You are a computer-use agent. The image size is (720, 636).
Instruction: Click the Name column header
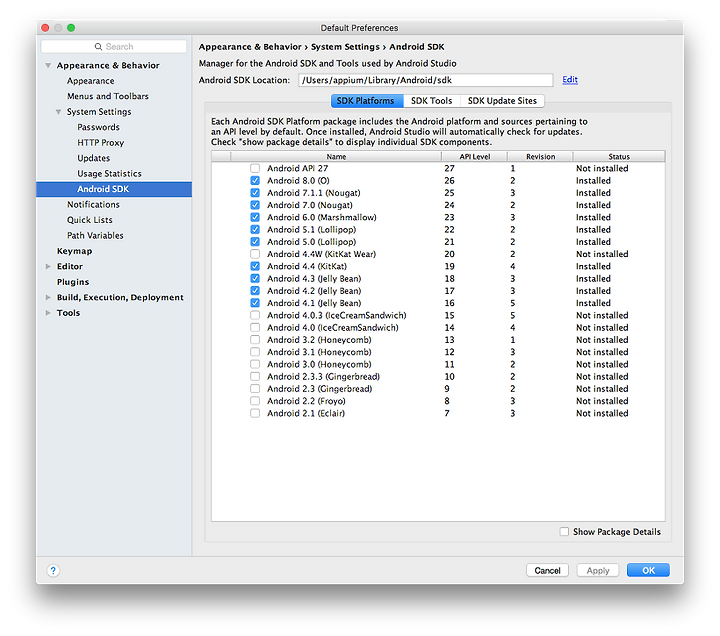pos(336,157)
